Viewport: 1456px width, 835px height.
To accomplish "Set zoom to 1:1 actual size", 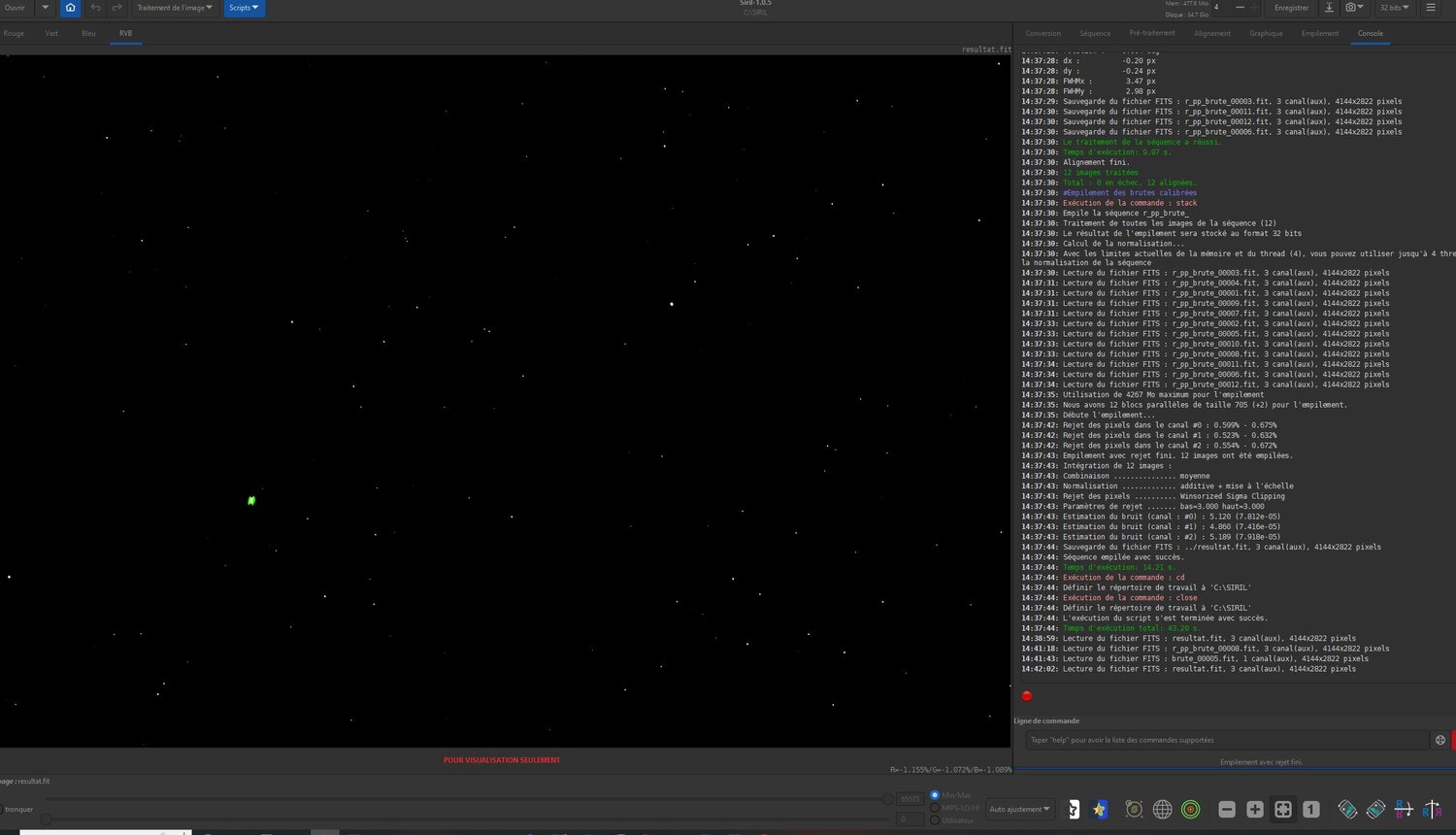I will tap(1311, 809).
